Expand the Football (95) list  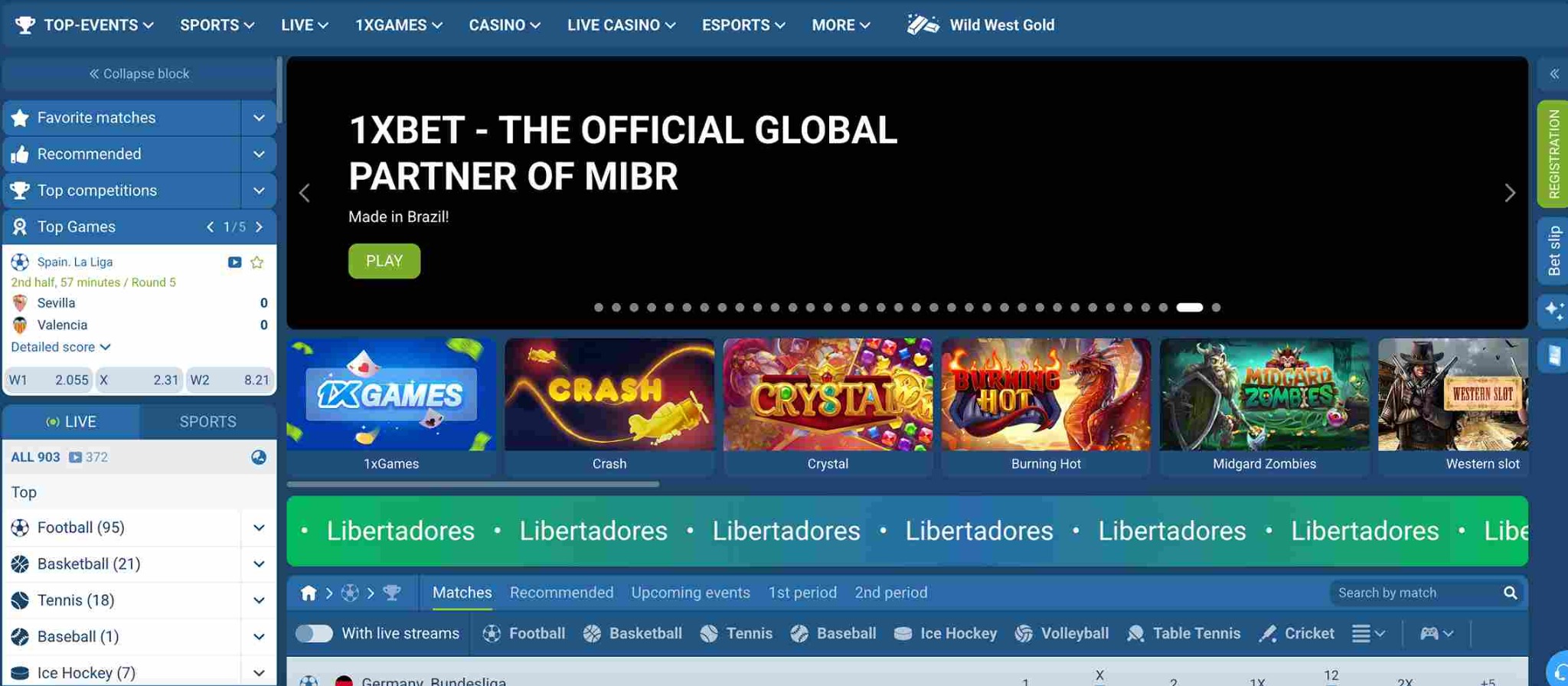259,528
